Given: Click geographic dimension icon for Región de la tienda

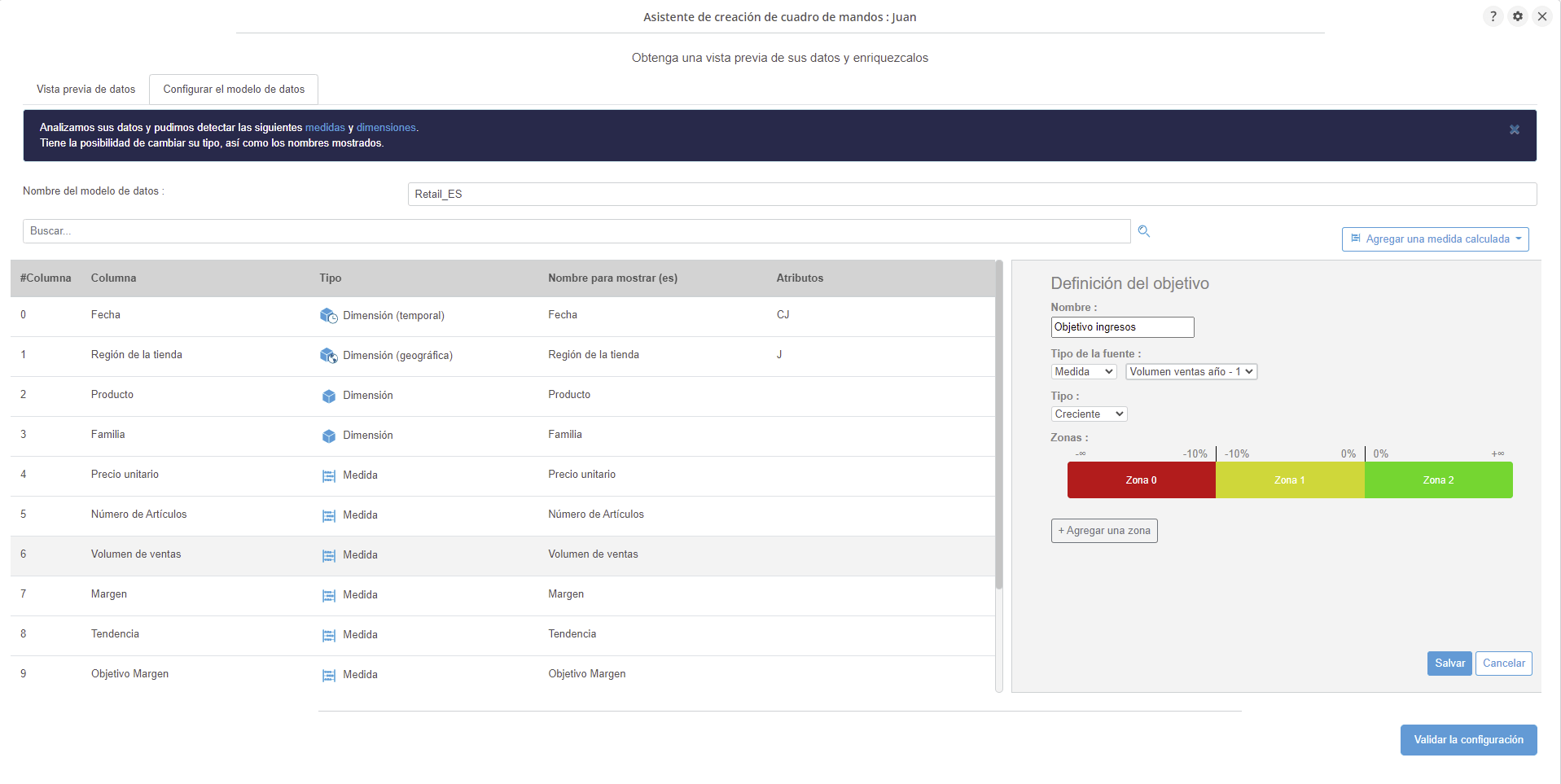Looking at the screenshot, I should click(328, 356).
